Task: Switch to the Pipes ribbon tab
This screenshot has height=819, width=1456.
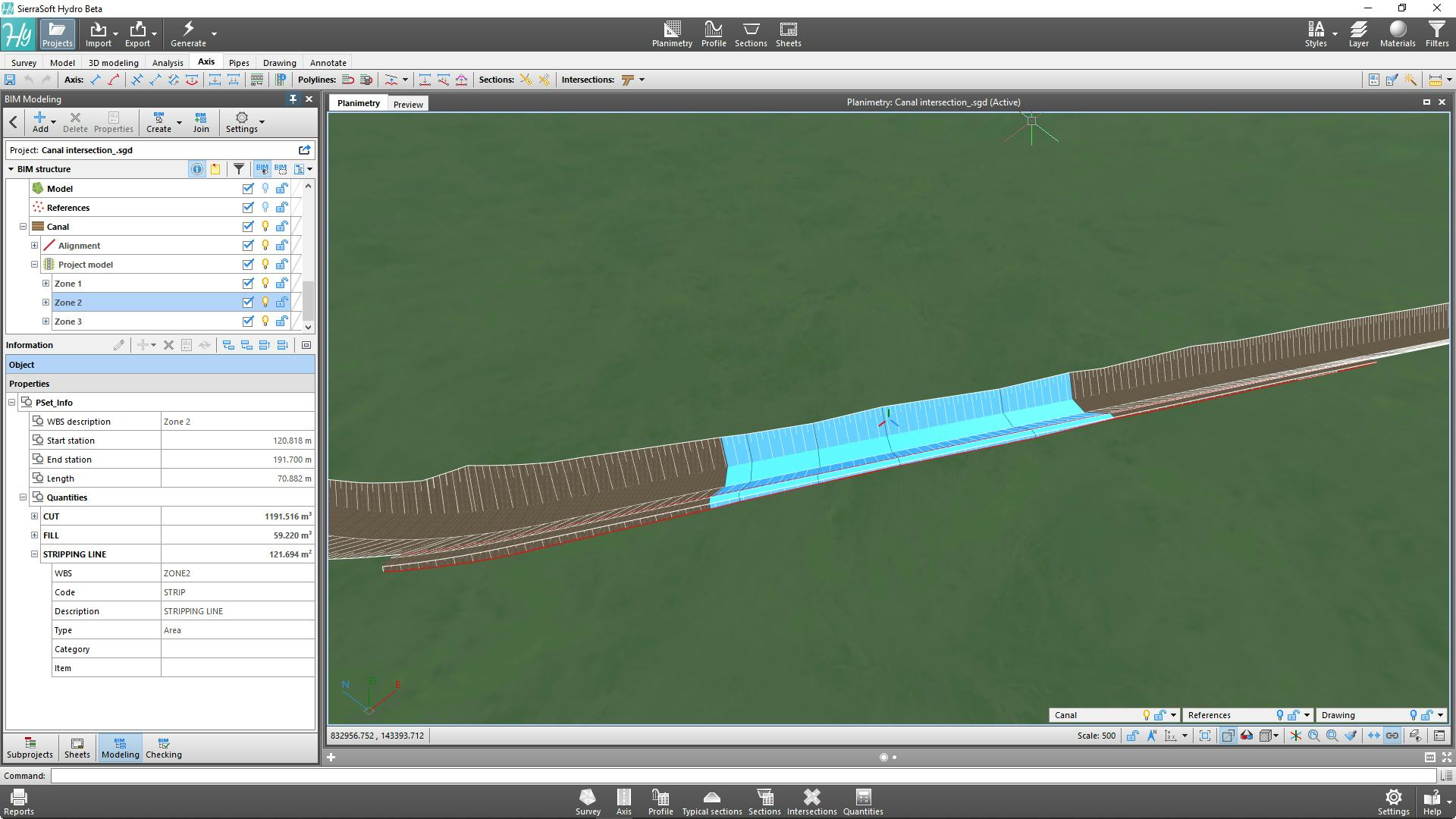Action: (x=239, y=63)
